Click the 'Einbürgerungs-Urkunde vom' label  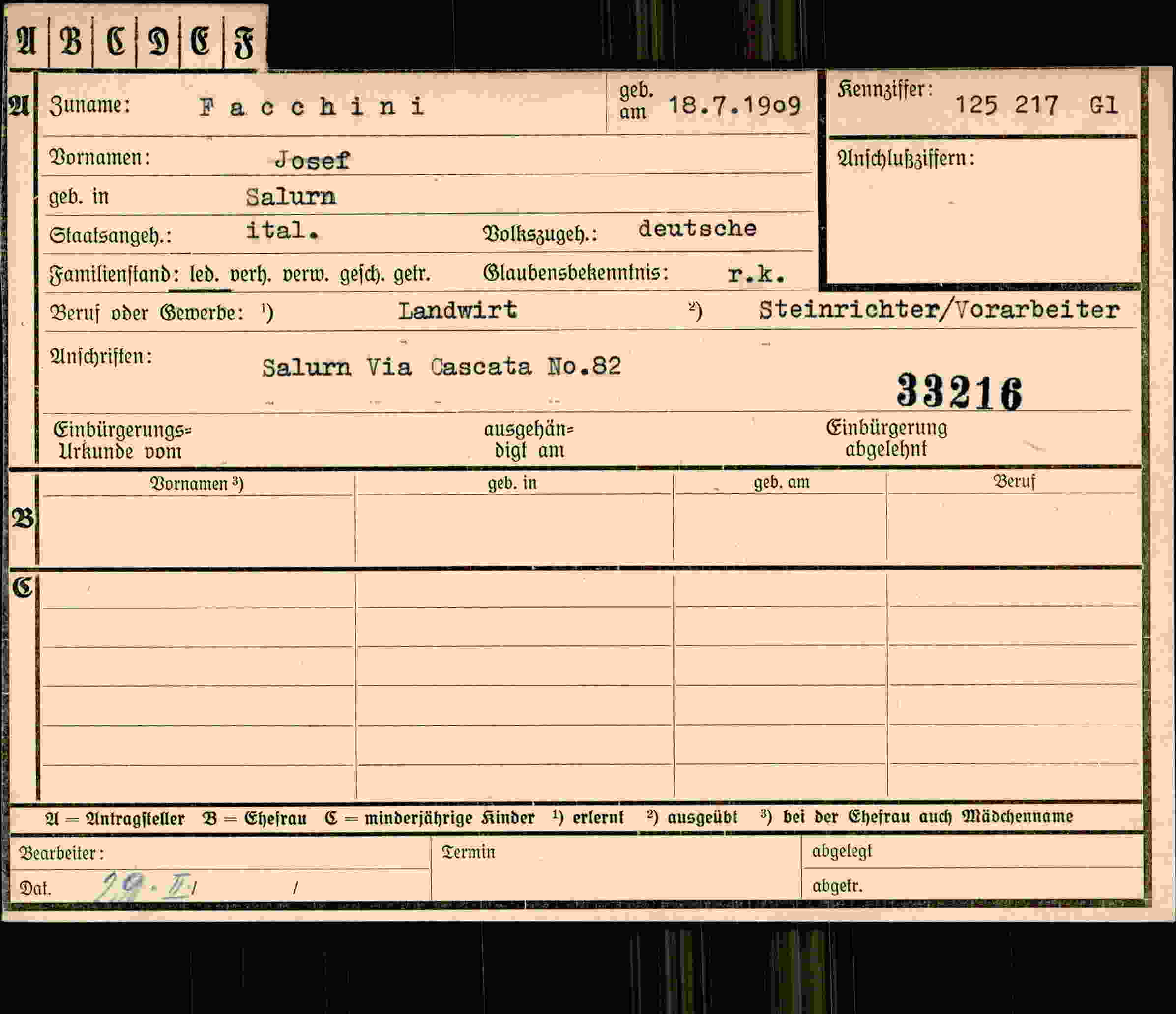click(x=122, y=440)
